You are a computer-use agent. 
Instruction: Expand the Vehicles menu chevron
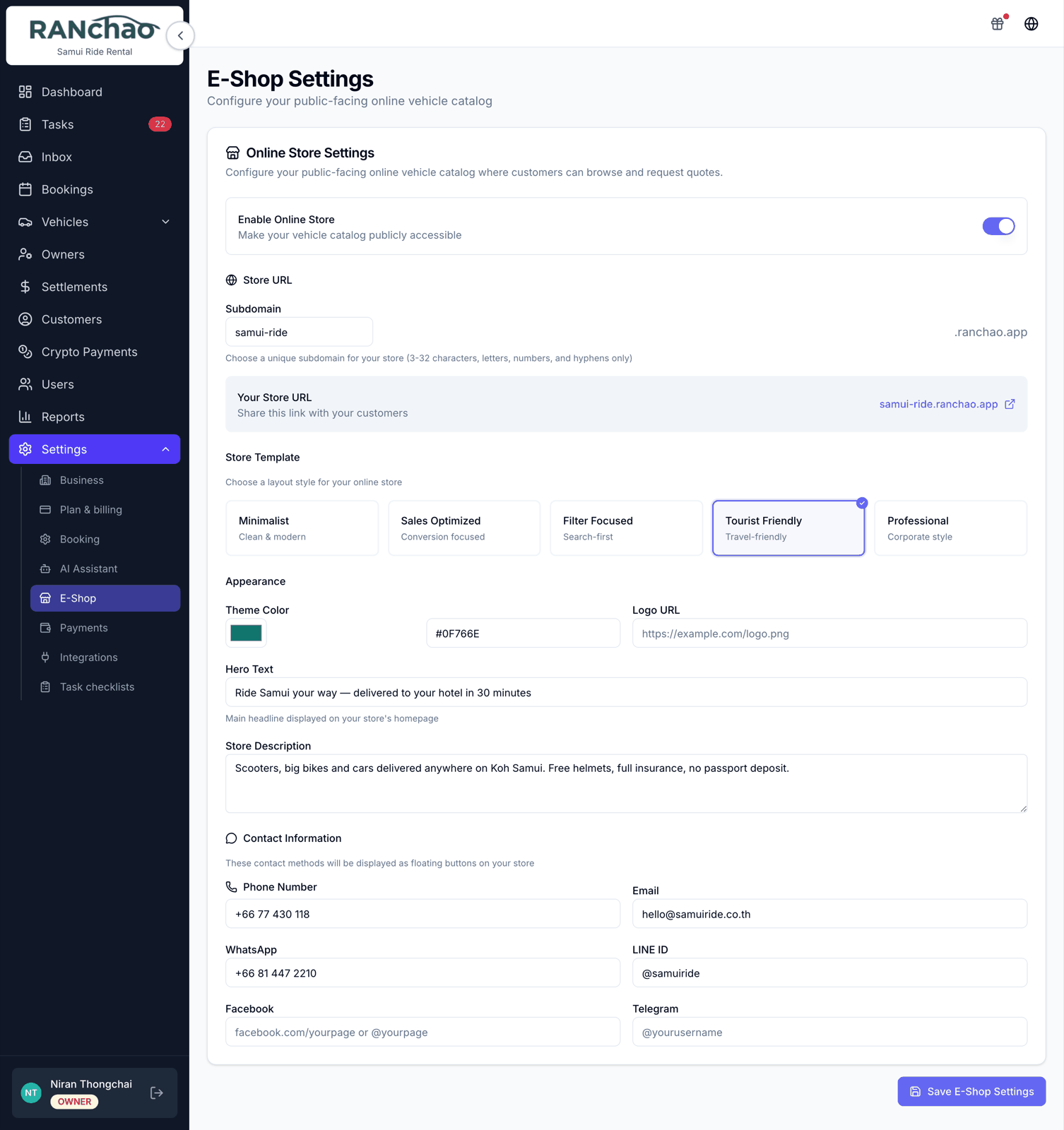166,222
